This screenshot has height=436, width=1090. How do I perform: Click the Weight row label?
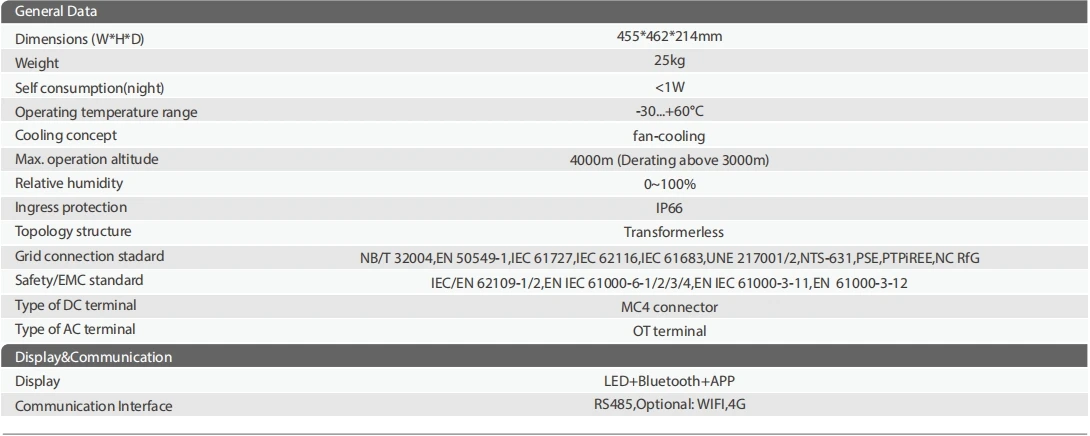pos(37,63)
